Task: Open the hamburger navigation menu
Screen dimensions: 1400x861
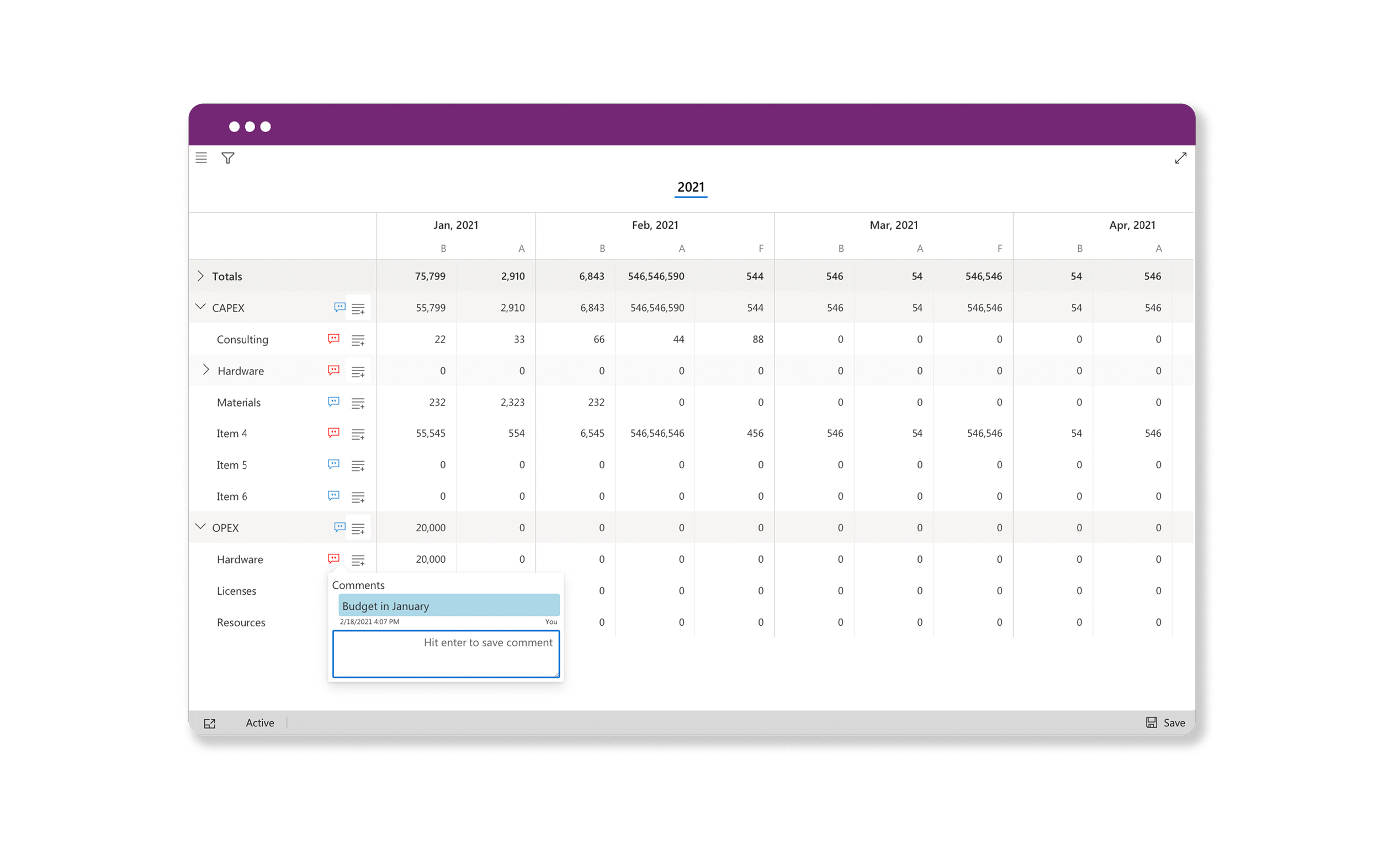Action: [201, 158]
